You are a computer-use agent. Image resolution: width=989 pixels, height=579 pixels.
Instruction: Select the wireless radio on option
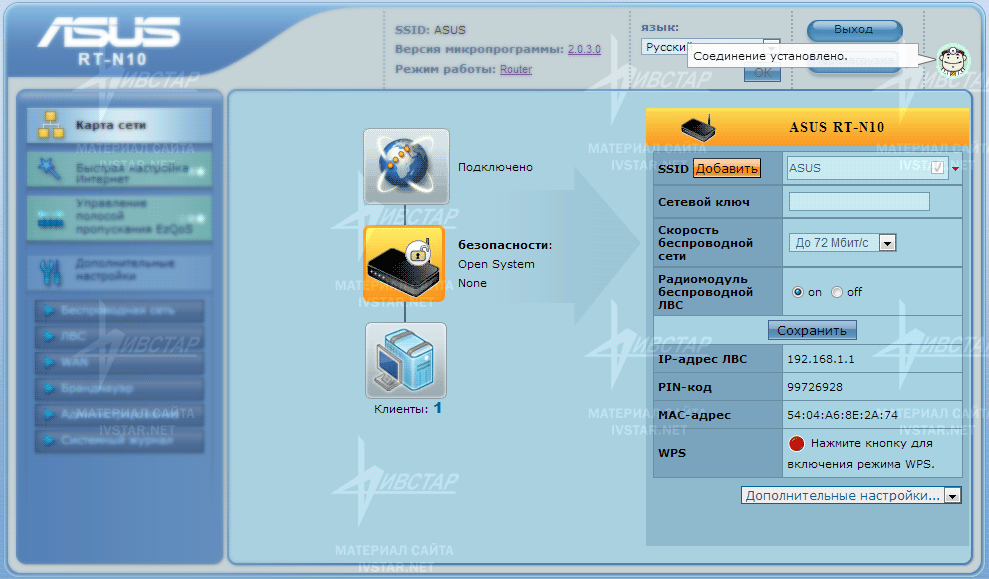(798, 292)
